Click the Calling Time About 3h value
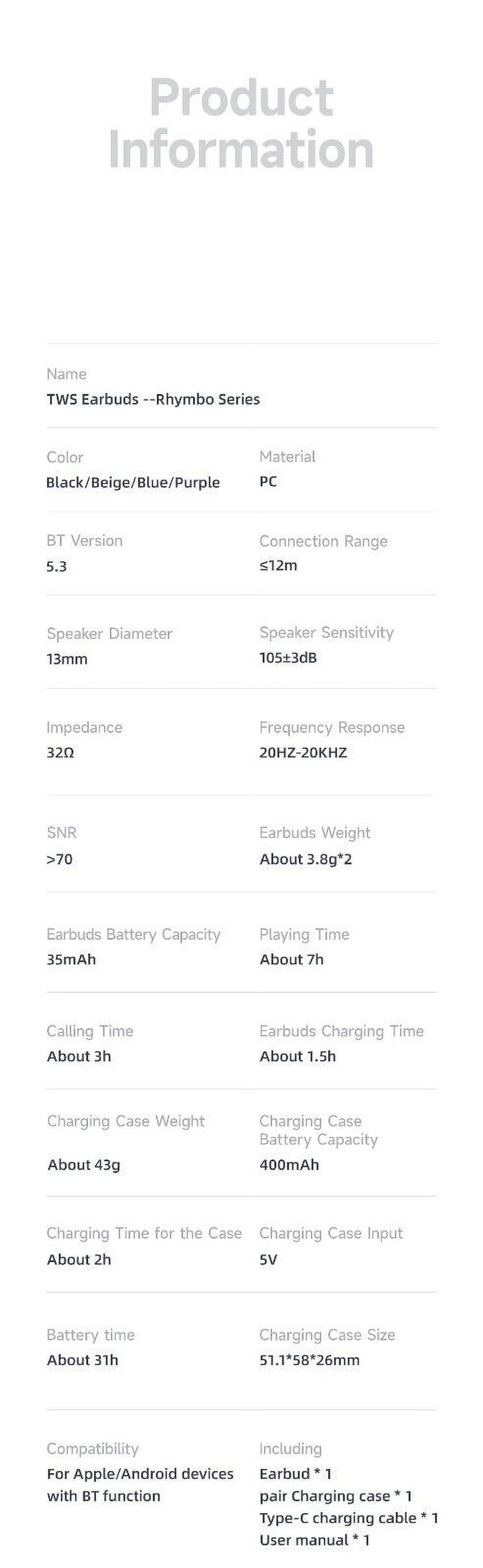 tap(79, 1056)
